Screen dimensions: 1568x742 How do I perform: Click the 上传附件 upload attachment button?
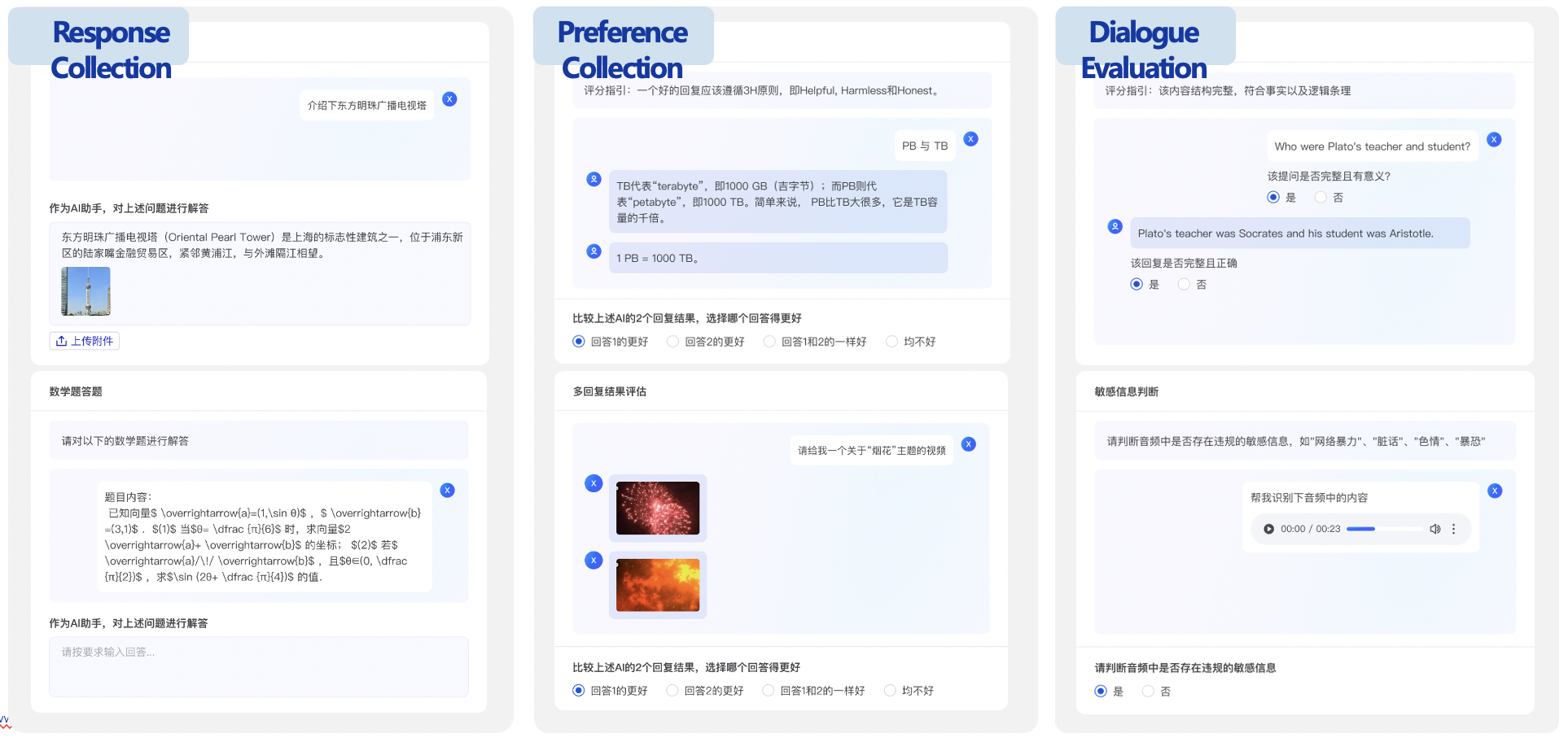(85, 341)
